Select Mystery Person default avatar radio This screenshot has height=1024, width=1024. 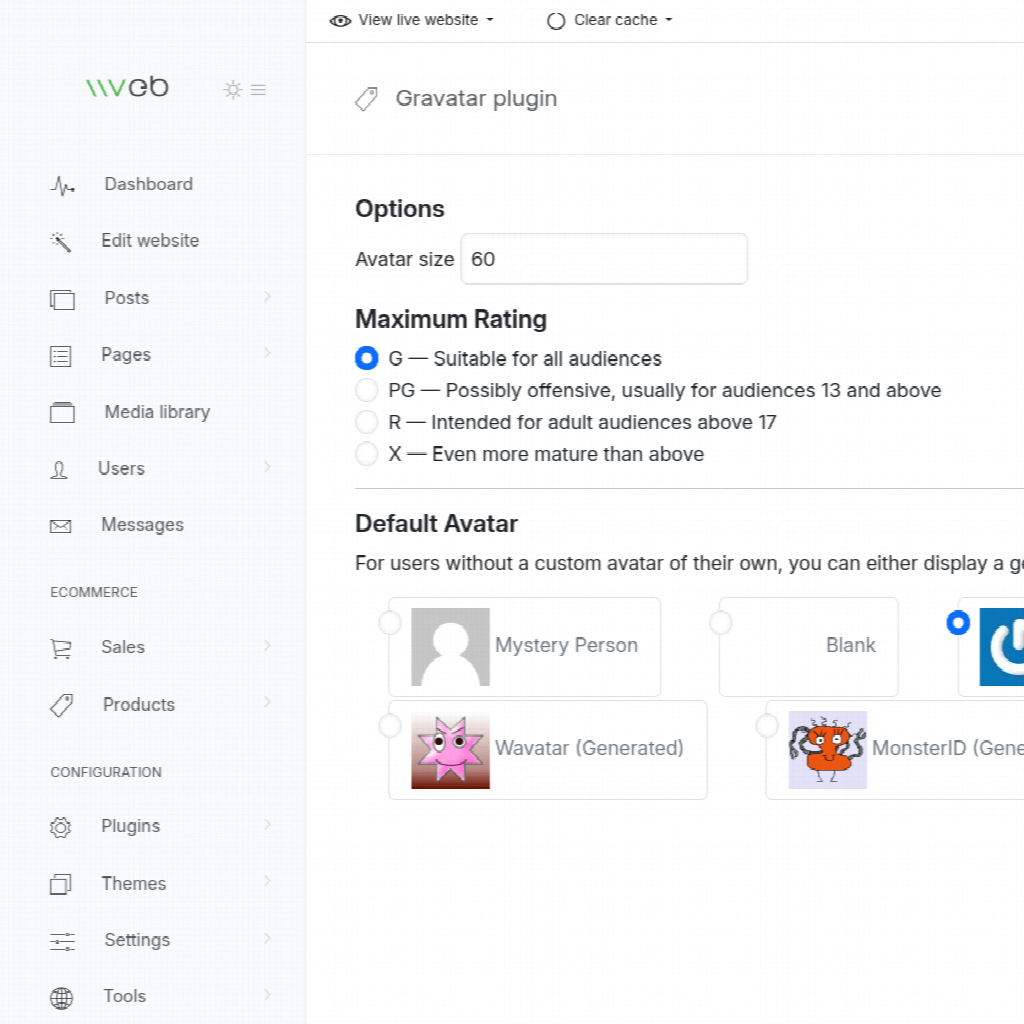(x=390, y=623)
